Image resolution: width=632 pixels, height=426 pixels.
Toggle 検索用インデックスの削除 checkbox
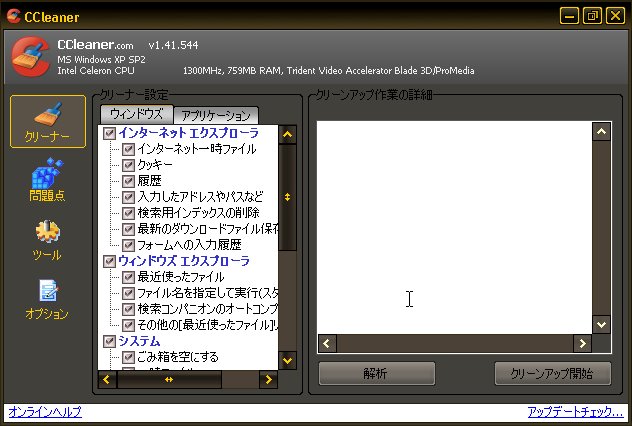point(128,213)
